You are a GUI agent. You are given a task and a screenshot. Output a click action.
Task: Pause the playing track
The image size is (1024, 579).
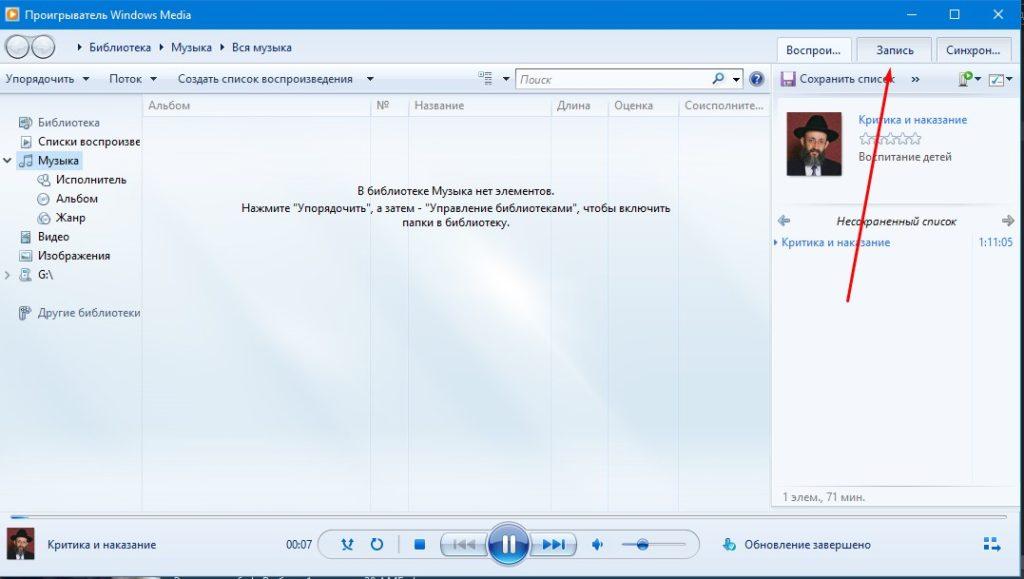[508, 544]
